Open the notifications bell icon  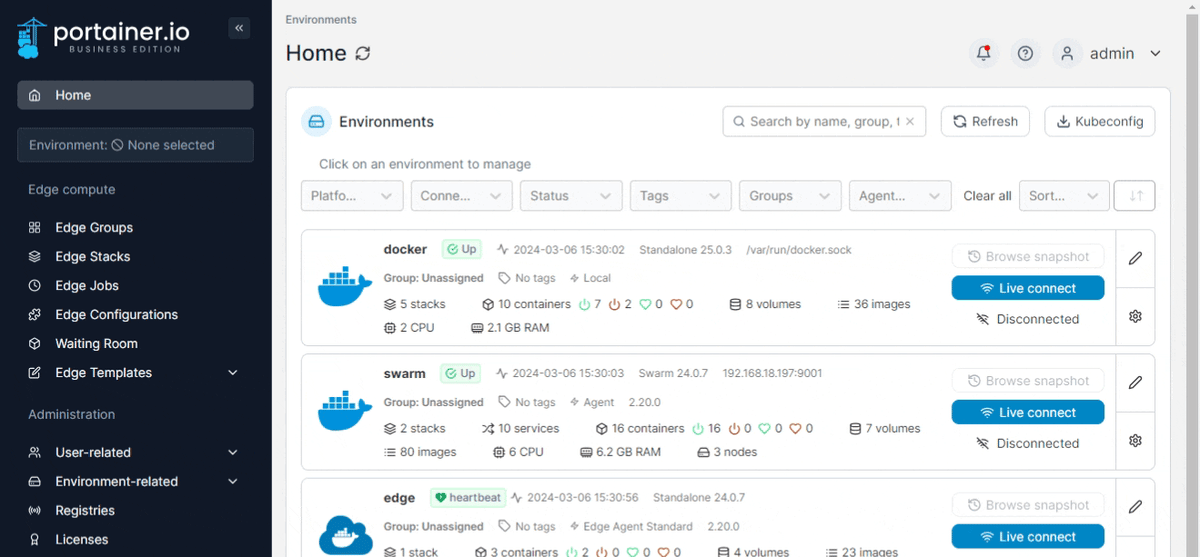tap(984, 54)
